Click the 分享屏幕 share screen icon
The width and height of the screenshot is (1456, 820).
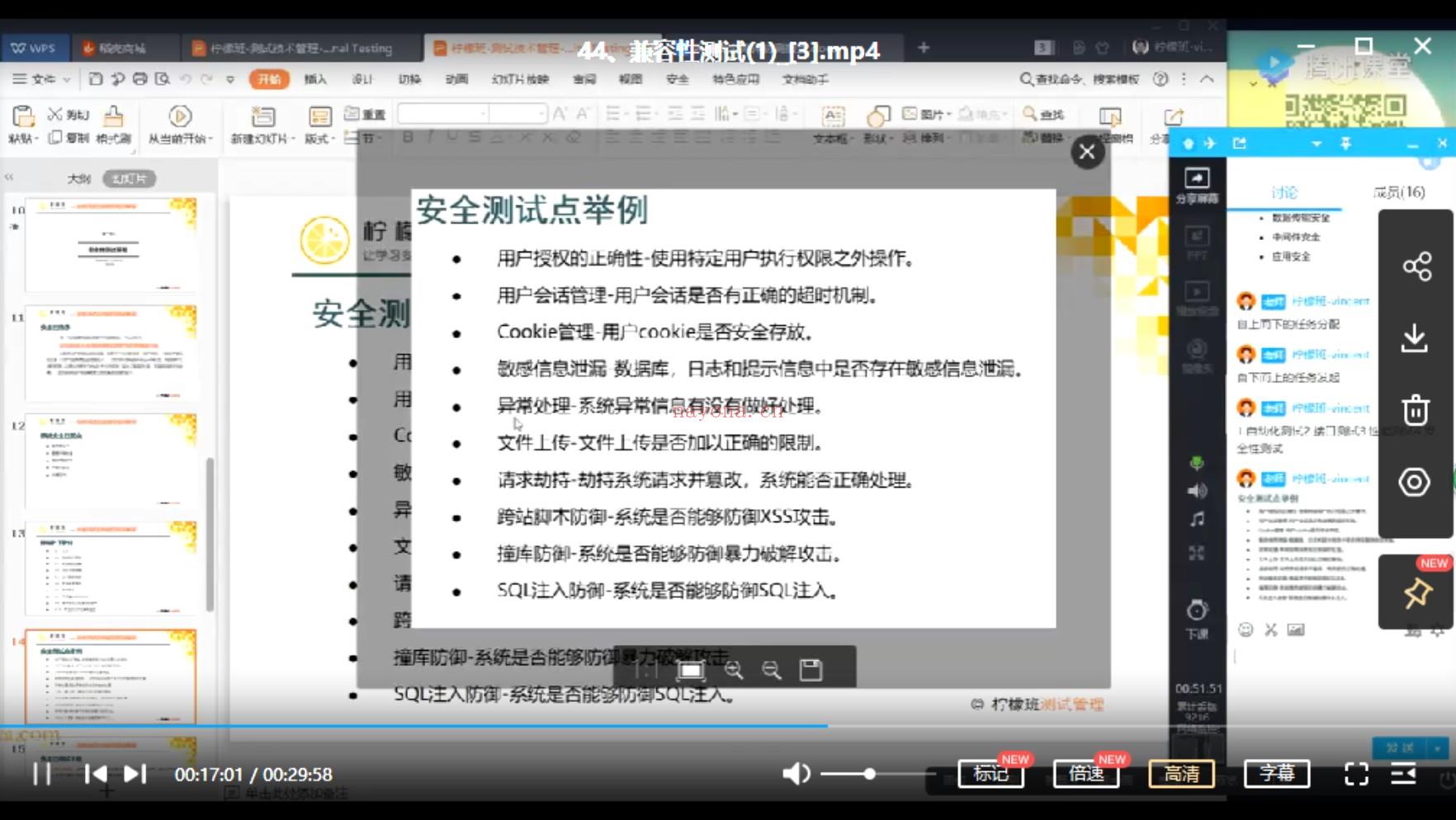click(1197, 186)
